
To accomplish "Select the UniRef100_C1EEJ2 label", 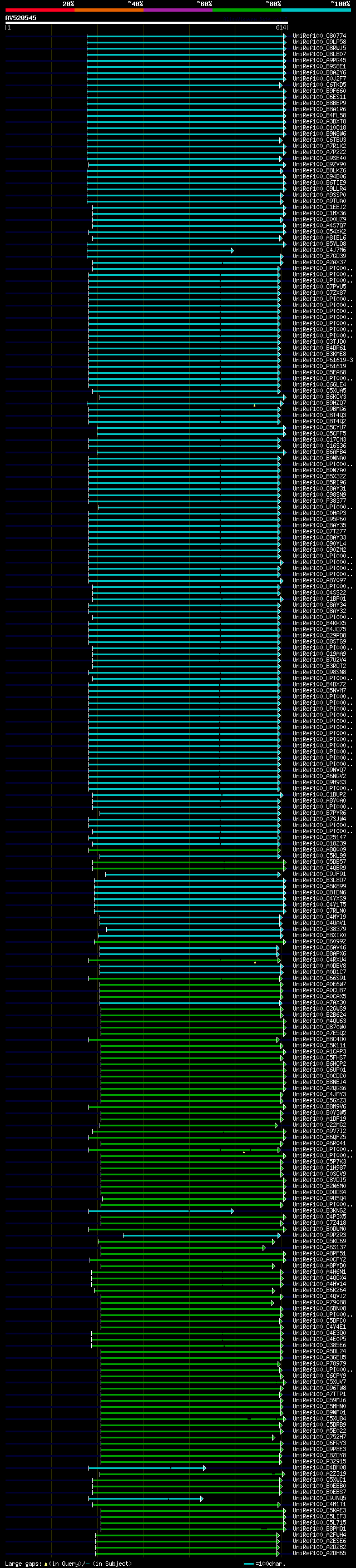I will pos(319,207).
